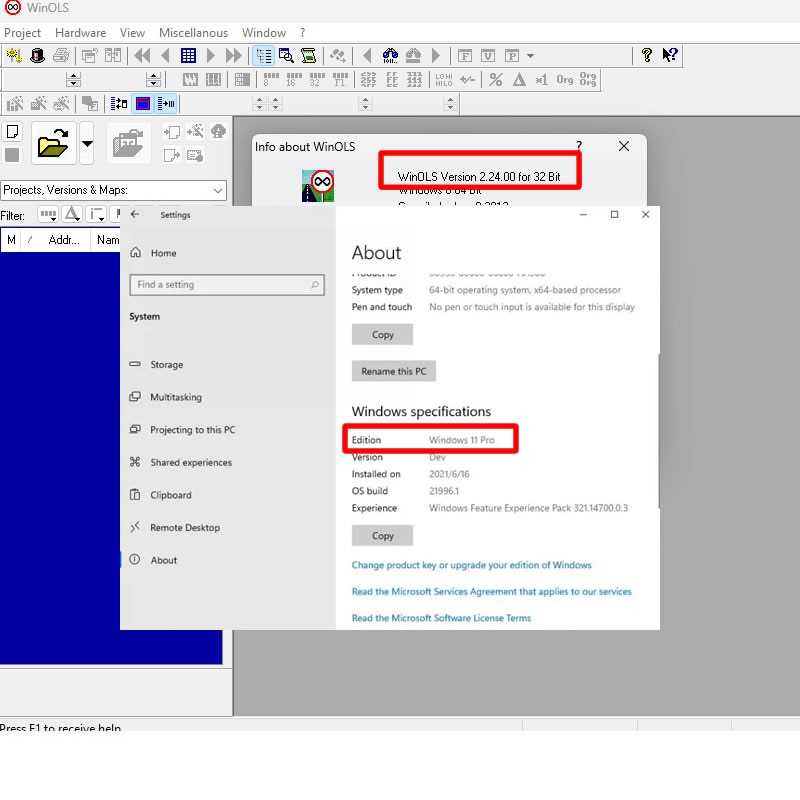800x800 pixels.
Task: Click the first toolbar spinner in second row
Action: tap(73, 80)
